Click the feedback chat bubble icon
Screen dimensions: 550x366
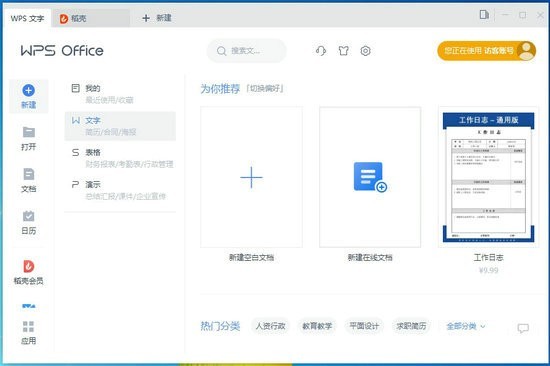pyautogui.click(x=523, y=328)
